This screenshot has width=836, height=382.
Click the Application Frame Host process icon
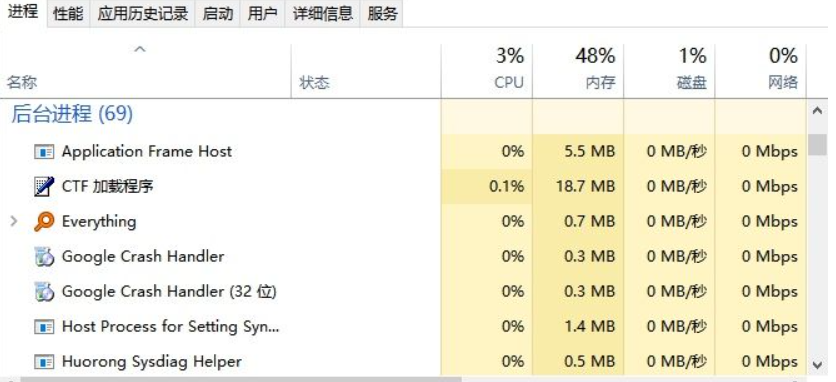[x=44, y=152]
